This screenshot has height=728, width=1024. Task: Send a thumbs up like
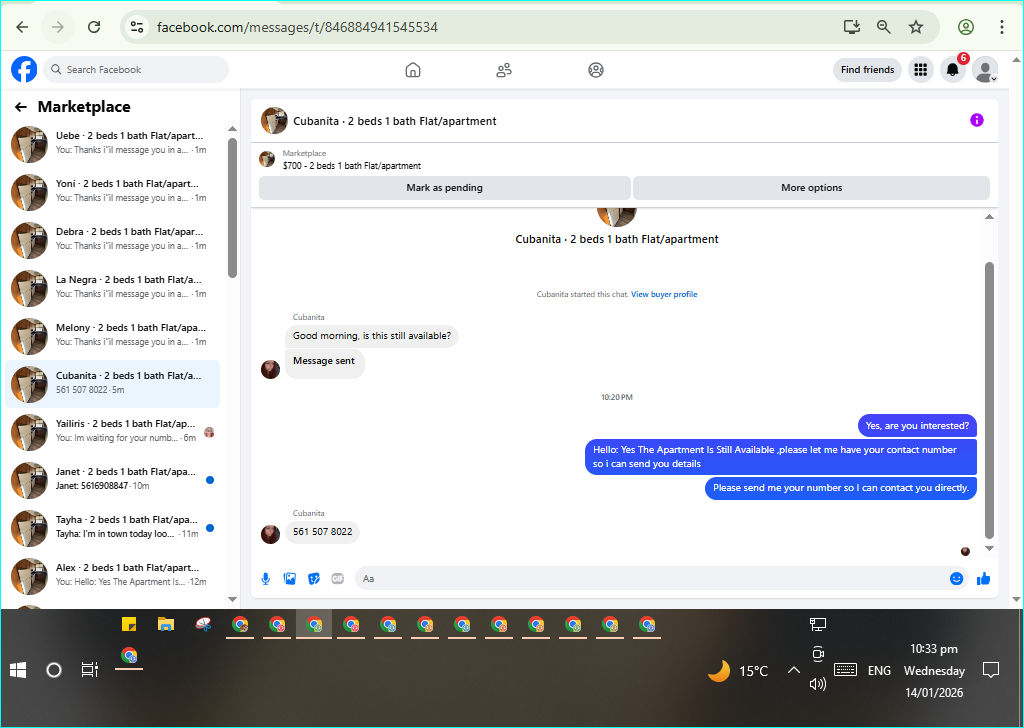pos(983,578)
